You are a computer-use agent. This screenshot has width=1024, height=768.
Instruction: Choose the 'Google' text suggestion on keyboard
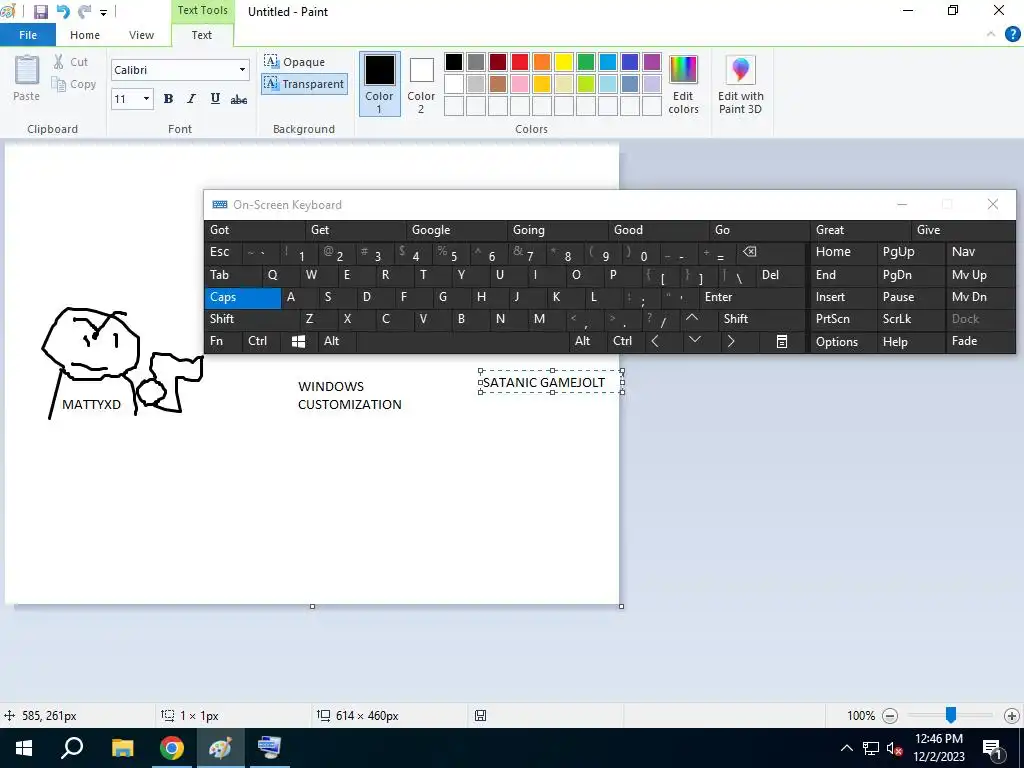tap(456, 230)
